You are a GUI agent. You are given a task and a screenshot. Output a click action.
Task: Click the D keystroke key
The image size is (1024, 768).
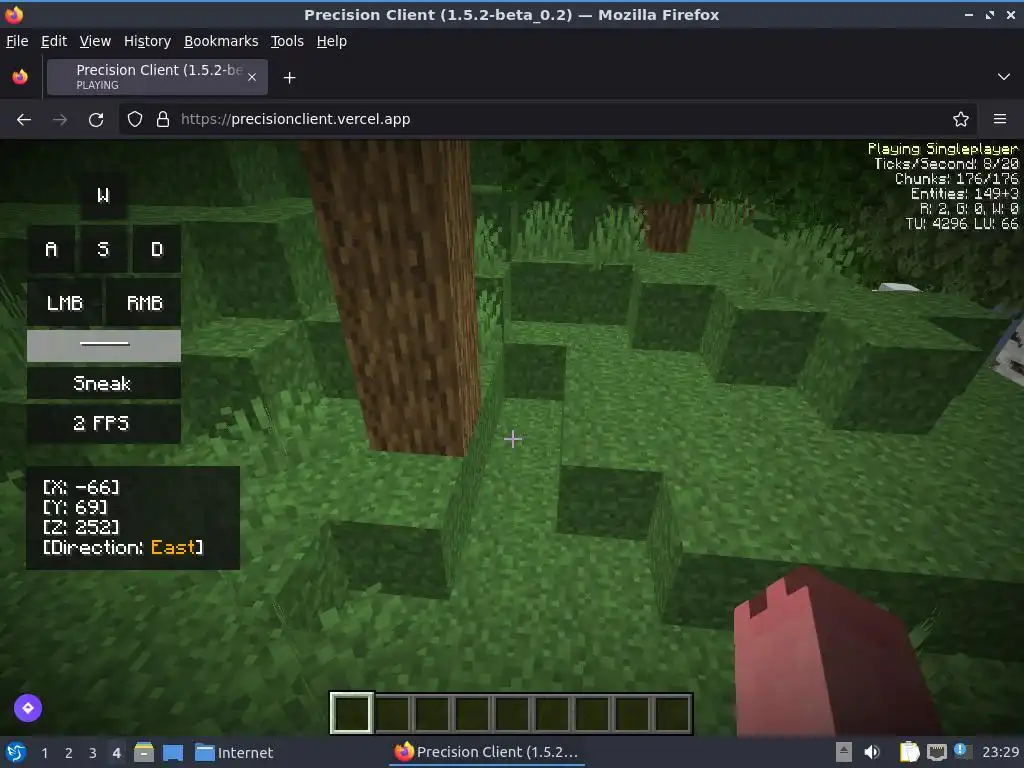(157, 249)
